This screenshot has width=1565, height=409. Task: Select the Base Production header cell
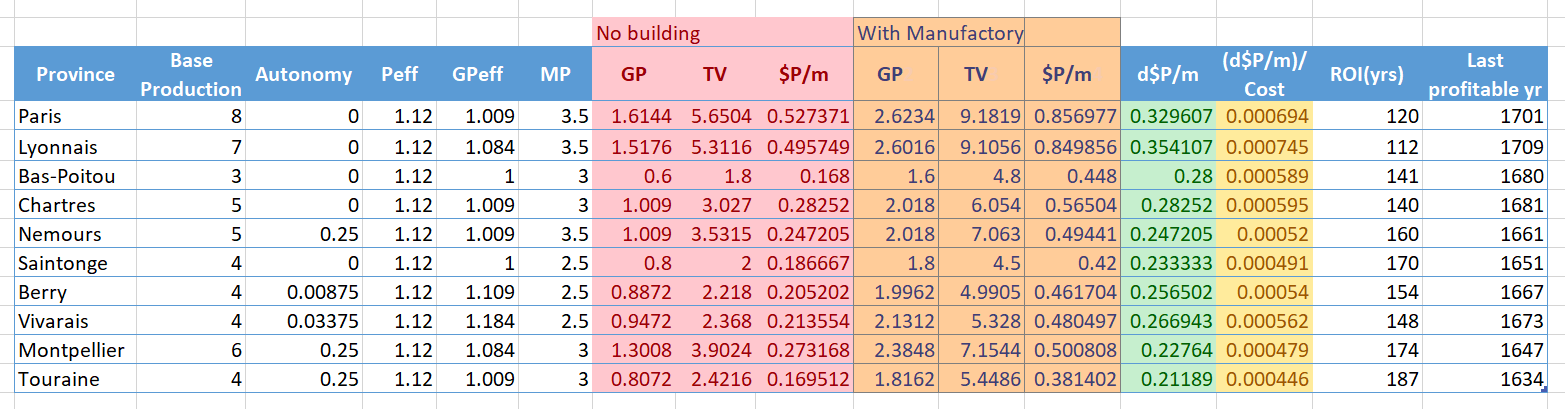pyautogui.click(x=190, y=74)
